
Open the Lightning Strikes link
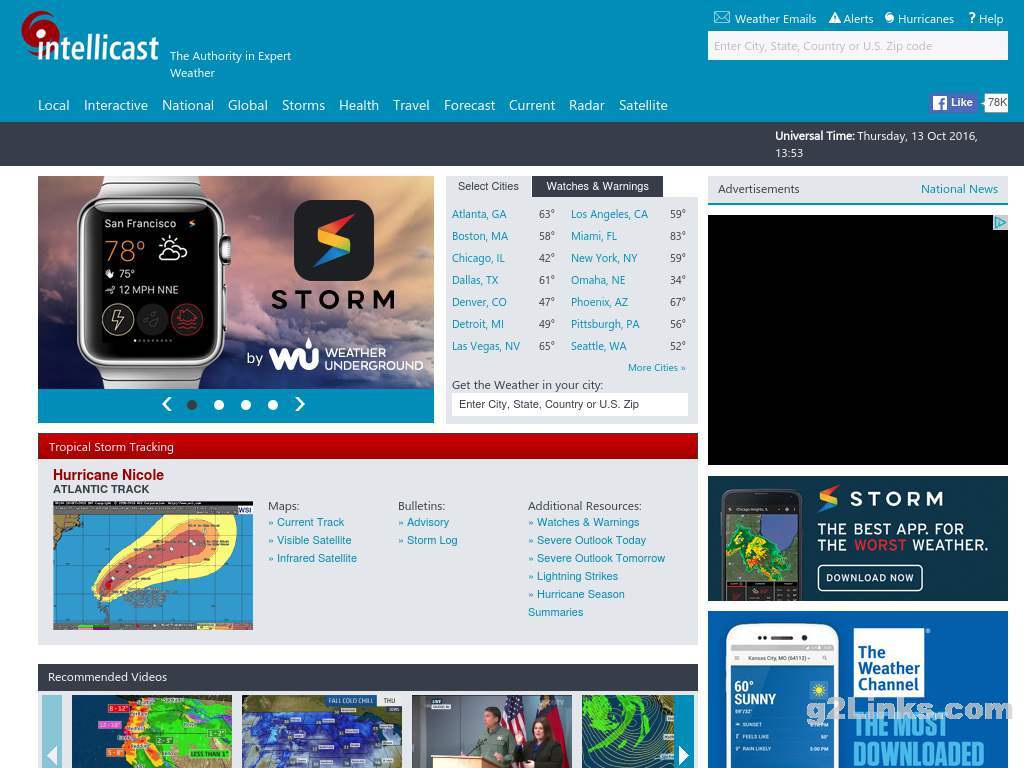click(577, 576)
